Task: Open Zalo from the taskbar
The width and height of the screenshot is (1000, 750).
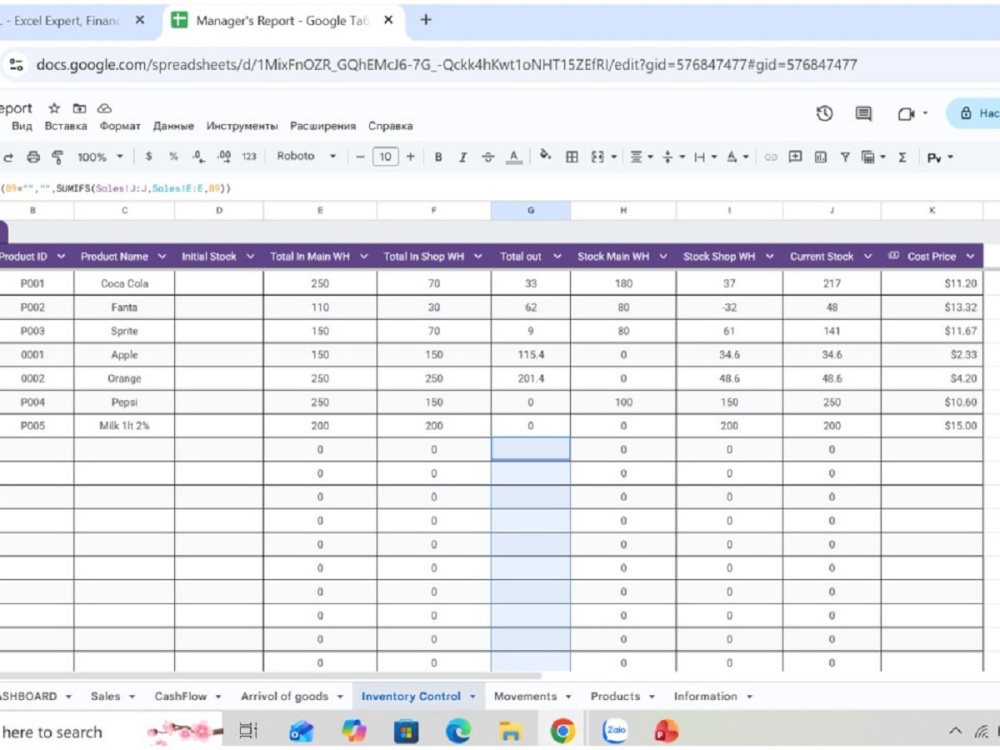Action: (615, 731)
